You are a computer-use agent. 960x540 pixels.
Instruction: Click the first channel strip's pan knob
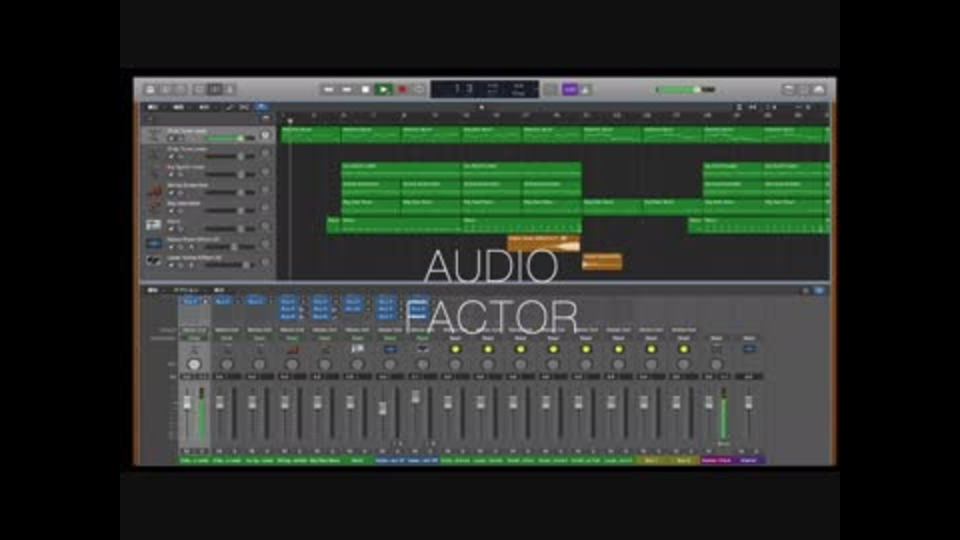(194, 364)
